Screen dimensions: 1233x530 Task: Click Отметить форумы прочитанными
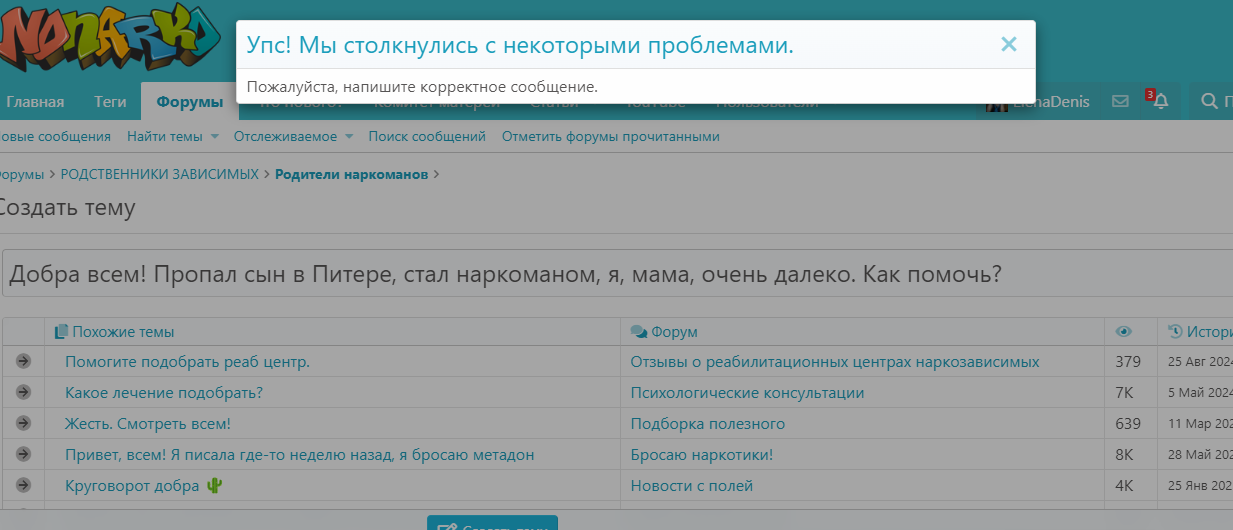(x=611, y=136)
